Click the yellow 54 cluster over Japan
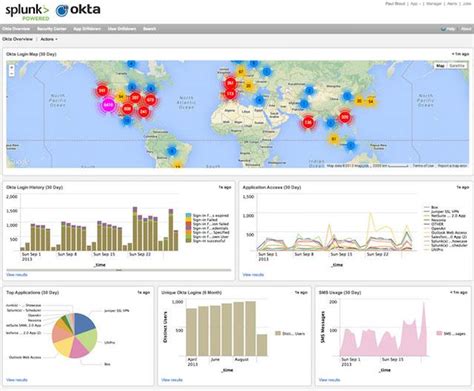This screenshot has height=391, width=474. [370, 101]
